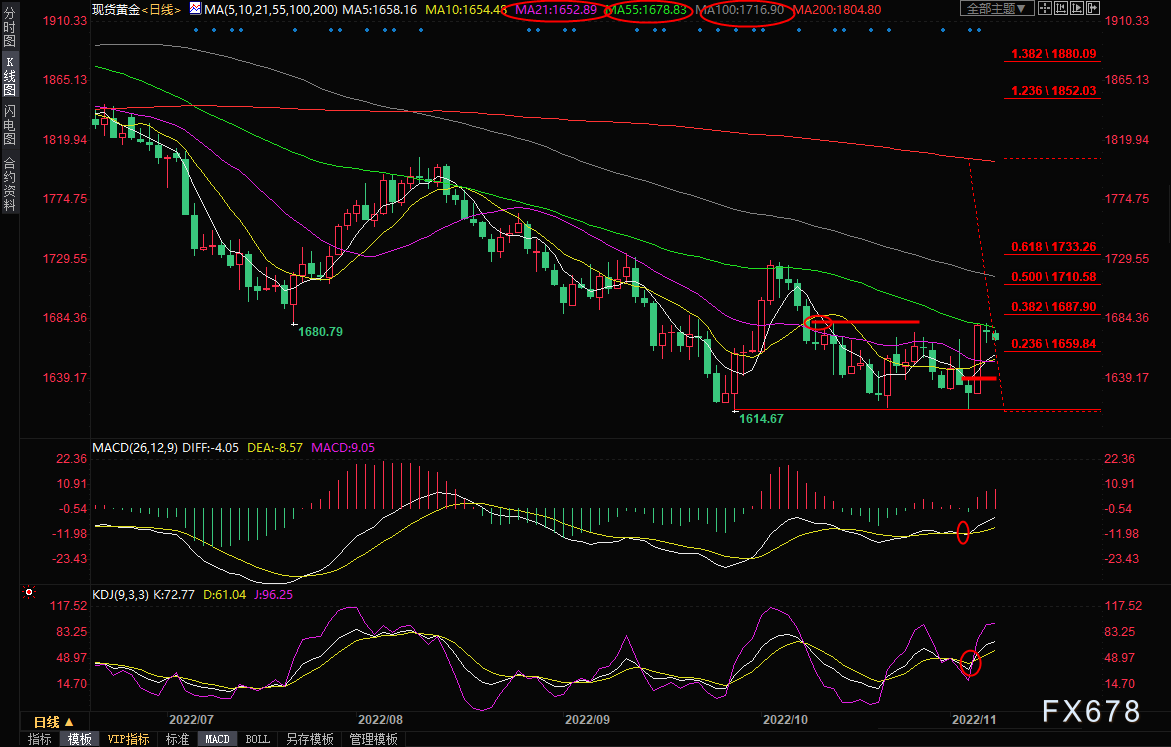This screenshot has width=1171, height=747.
Task: Open 管理模板 template manager
Action: pyautogui.click(x=373, y=739)
